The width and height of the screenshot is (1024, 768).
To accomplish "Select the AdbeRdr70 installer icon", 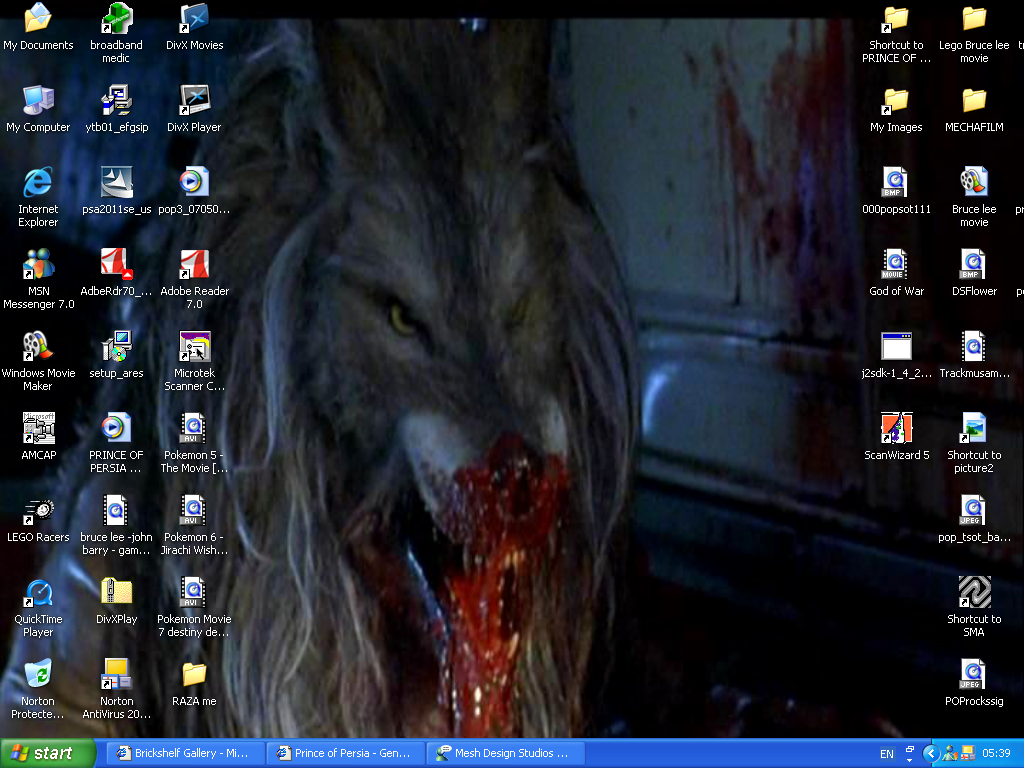I will point(116,264).
